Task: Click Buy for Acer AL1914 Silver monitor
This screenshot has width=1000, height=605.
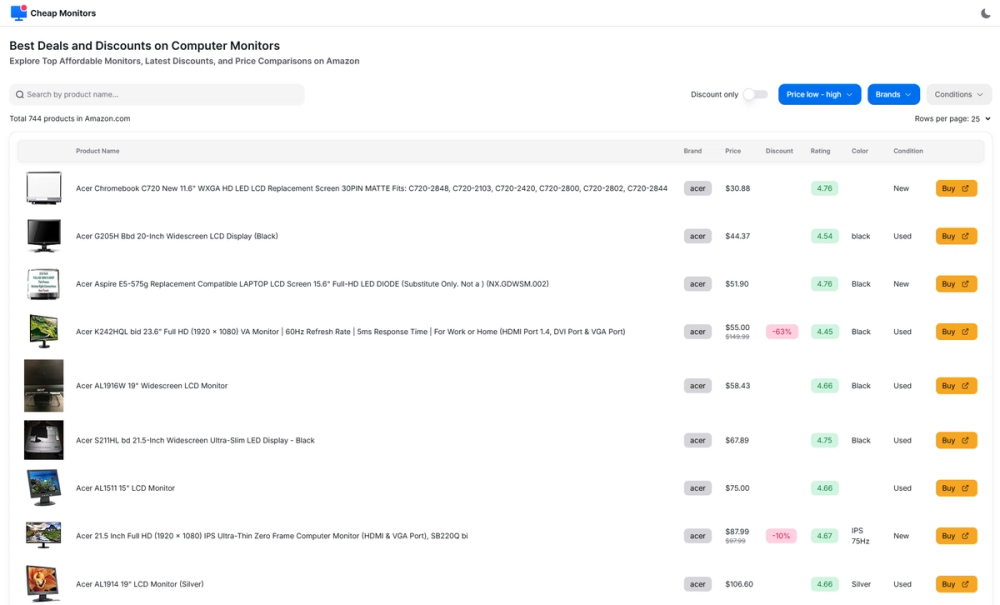Action: pos(956,584)
